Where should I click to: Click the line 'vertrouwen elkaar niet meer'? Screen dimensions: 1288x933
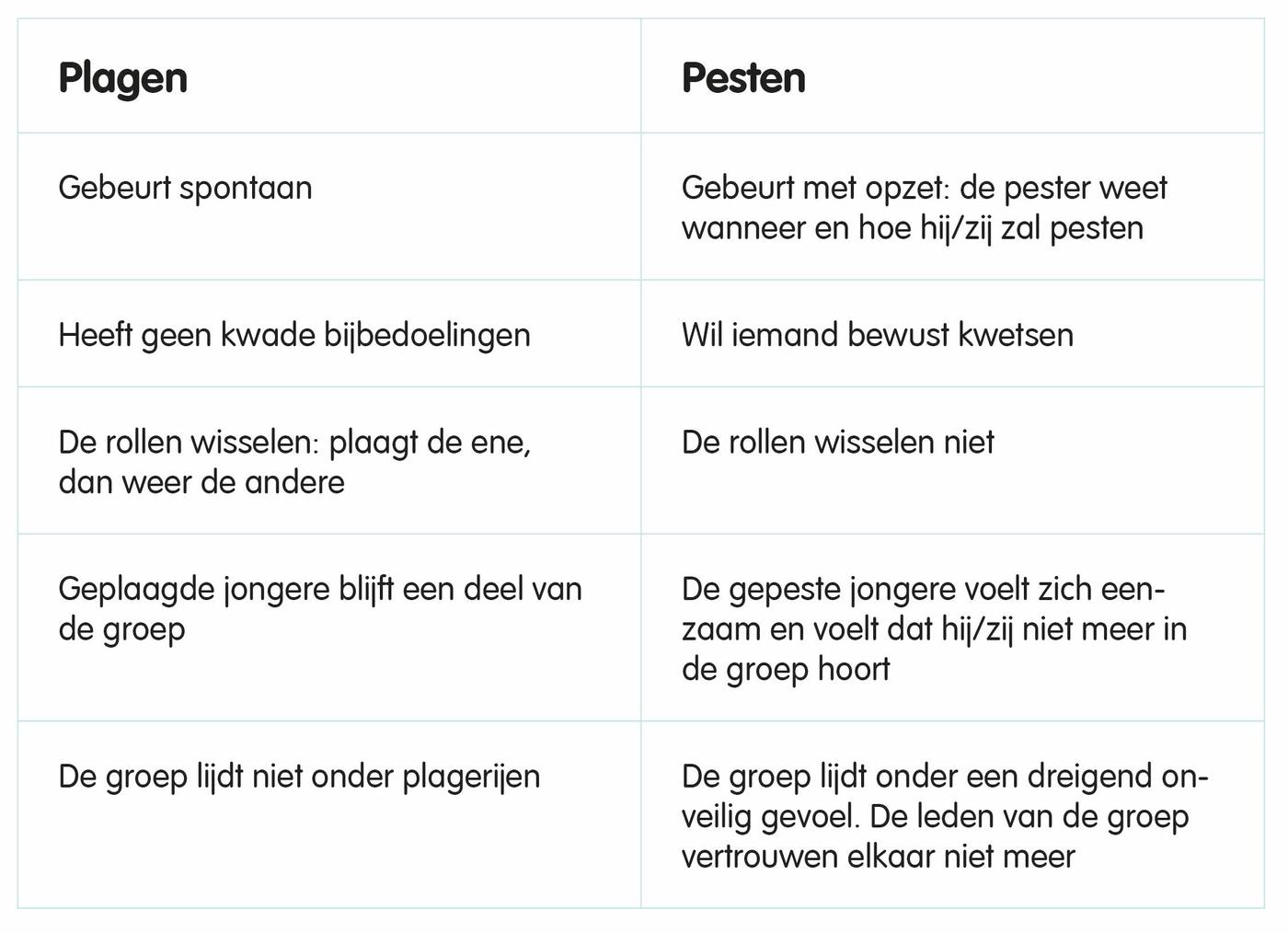[x=879, y=857]
